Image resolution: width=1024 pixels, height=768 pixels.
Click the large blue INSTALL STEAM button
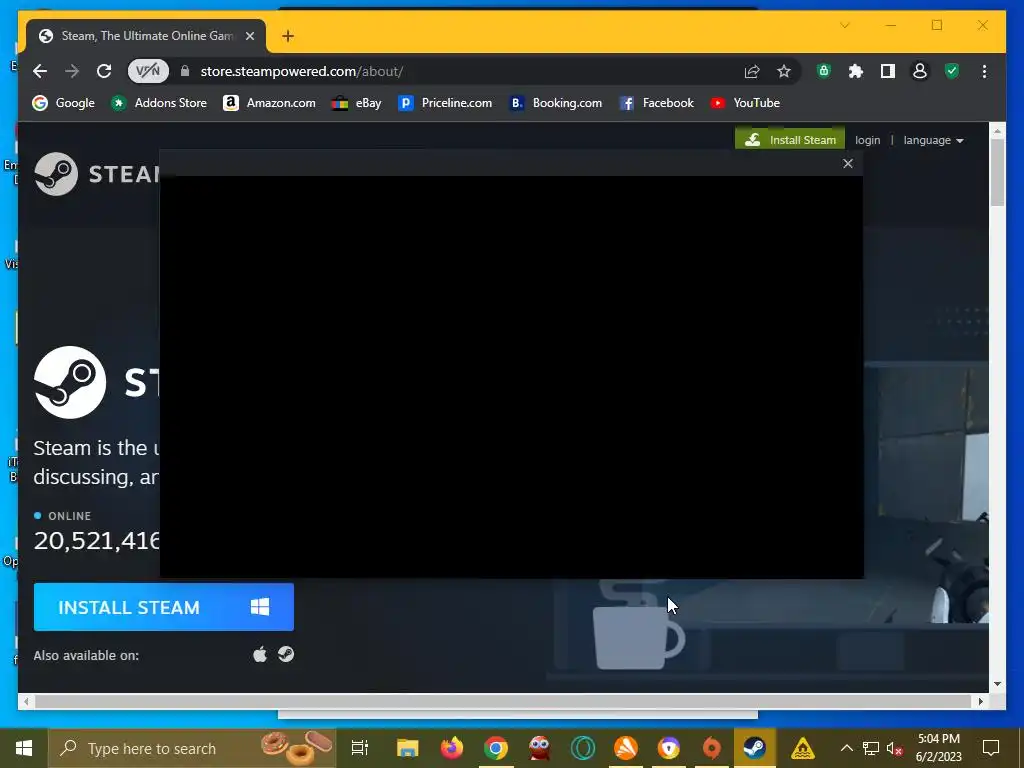point(164,607)
